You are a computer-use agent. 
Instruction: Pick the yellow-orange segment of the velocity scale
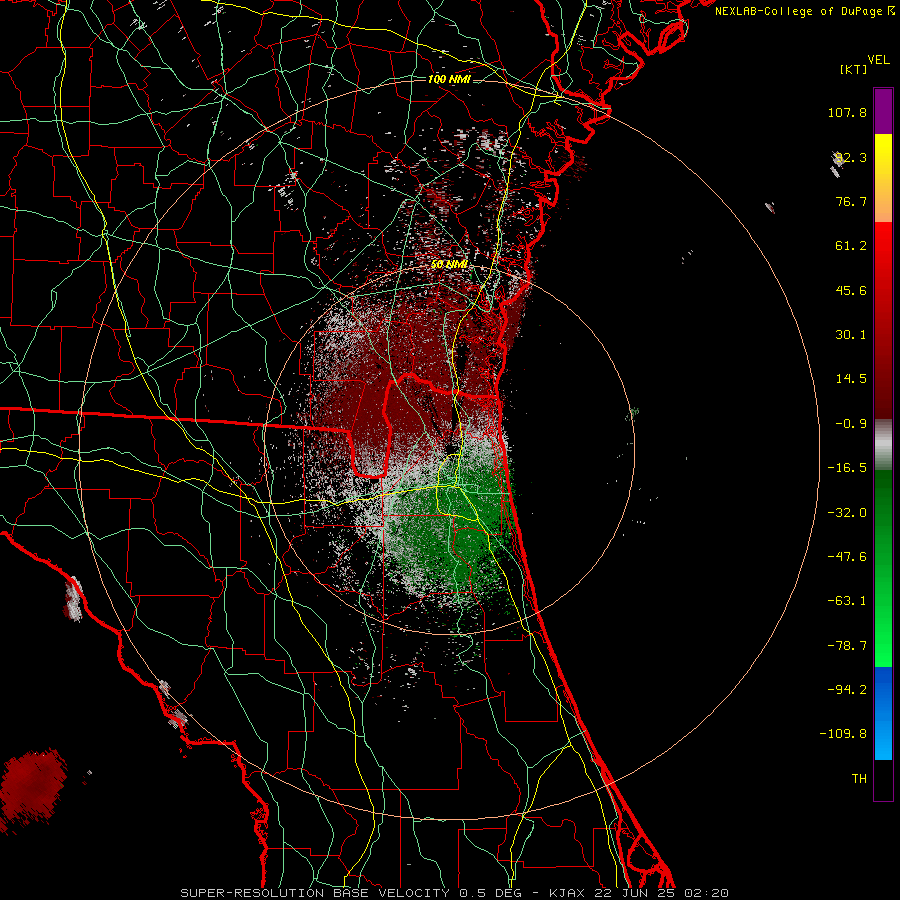[883, 178]
